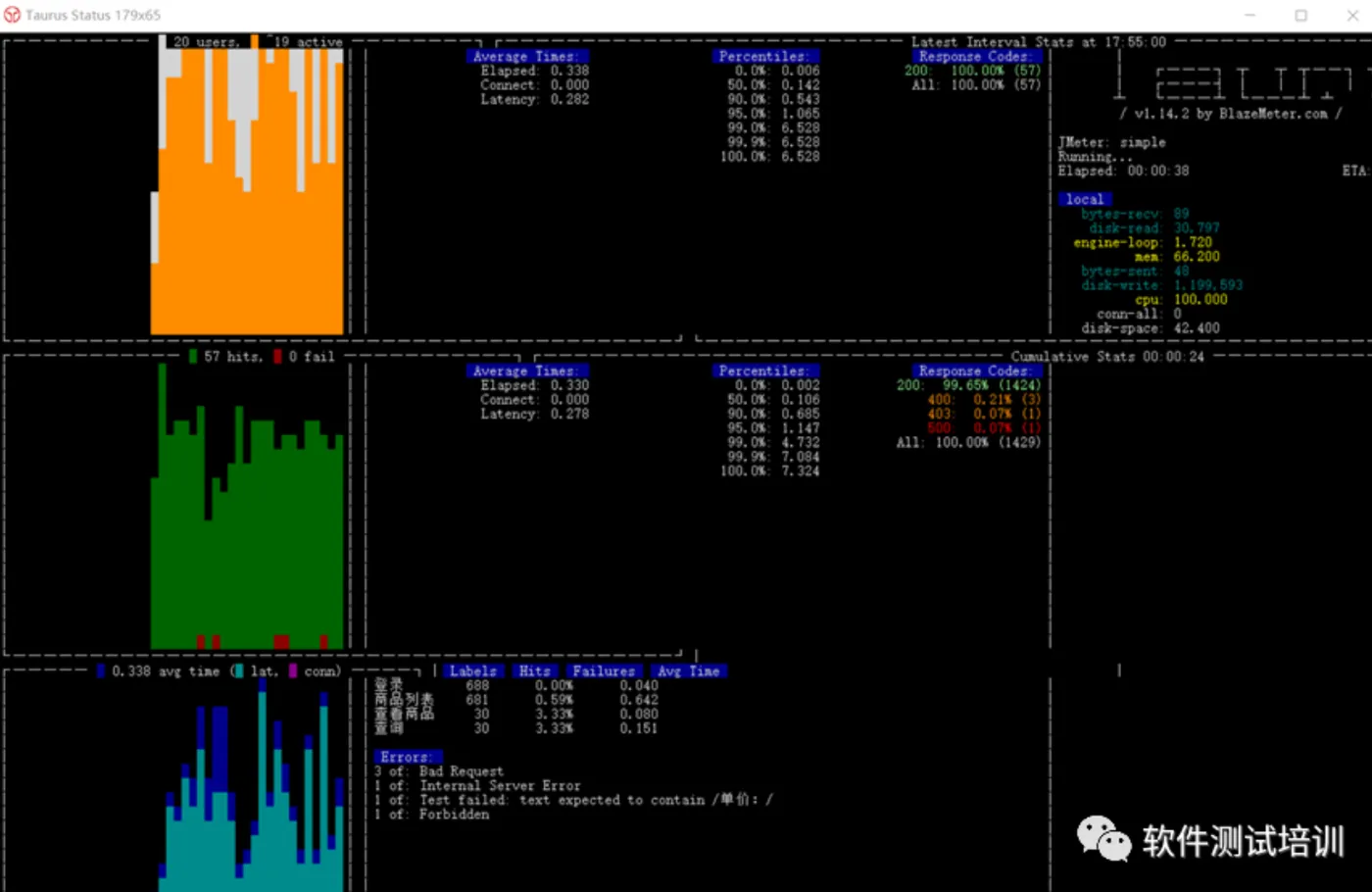This screenshot has height=892, width=1372.
Task: Click the green hits chart
Action: pos(247,506)
